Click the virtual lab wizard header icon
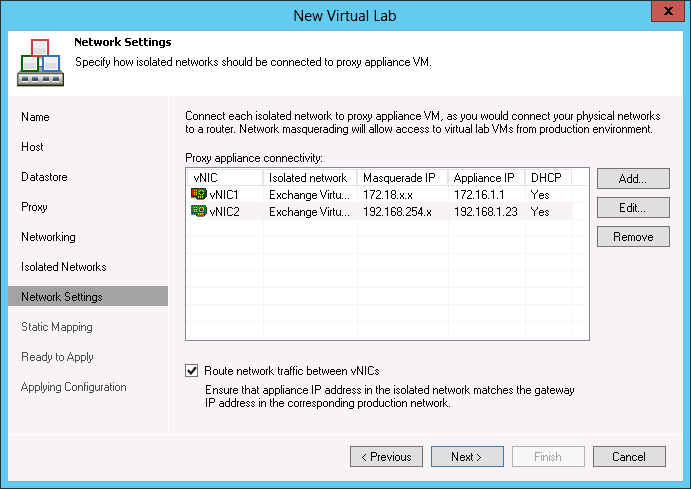Screen dimensions: 691x489 click(39, 62)
